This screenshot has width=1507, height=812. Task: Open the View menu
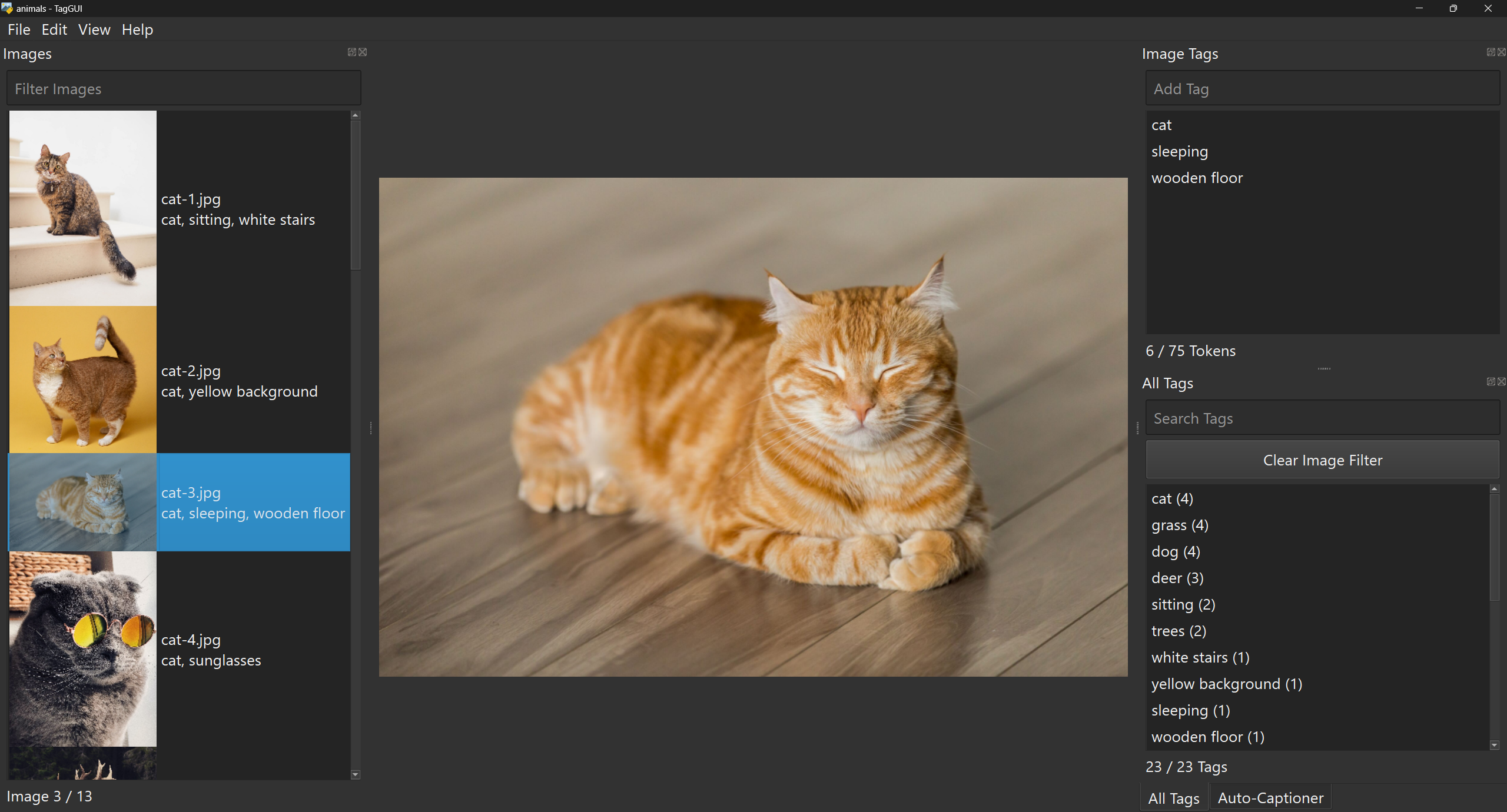tap(94, 29)
